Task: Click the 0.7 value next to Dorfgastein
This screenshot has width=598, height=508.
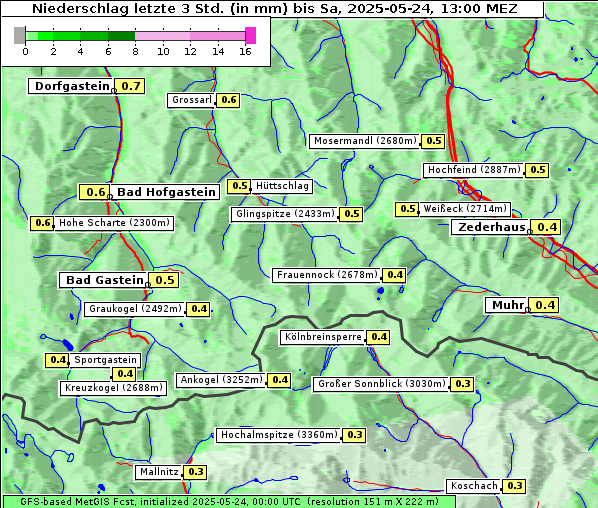Action: (x=130, y=86)
